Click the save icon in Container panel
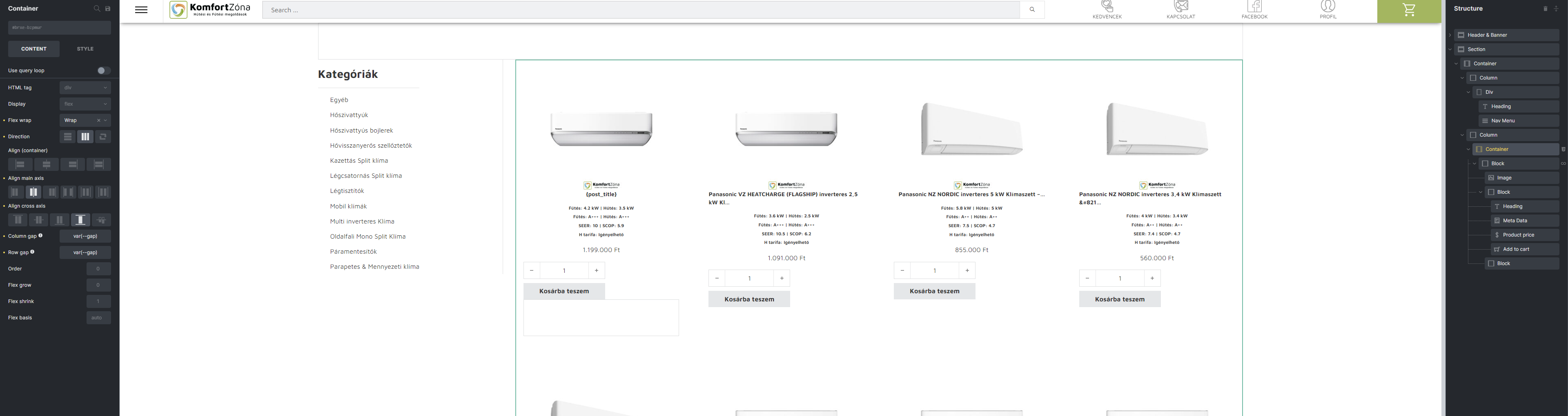The height and width of the screenshot is (416, 1568). coord(108,9)
